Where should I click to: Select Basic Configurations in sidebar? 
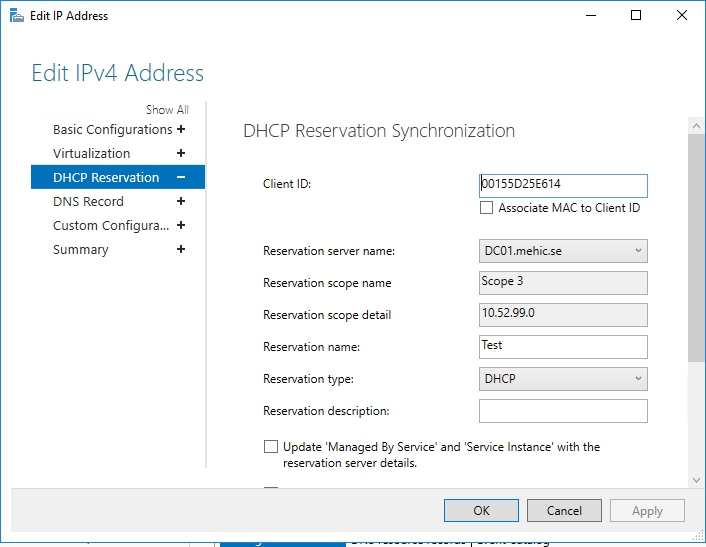click(112, 129)
